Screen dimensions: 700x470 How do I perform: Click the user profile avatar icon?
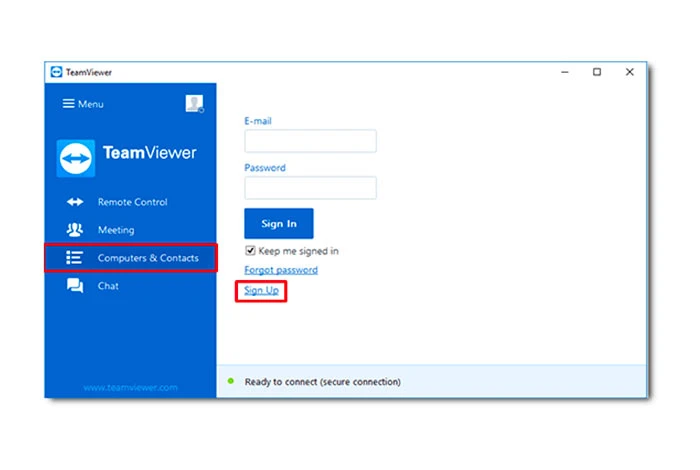(x=195, y=104)
